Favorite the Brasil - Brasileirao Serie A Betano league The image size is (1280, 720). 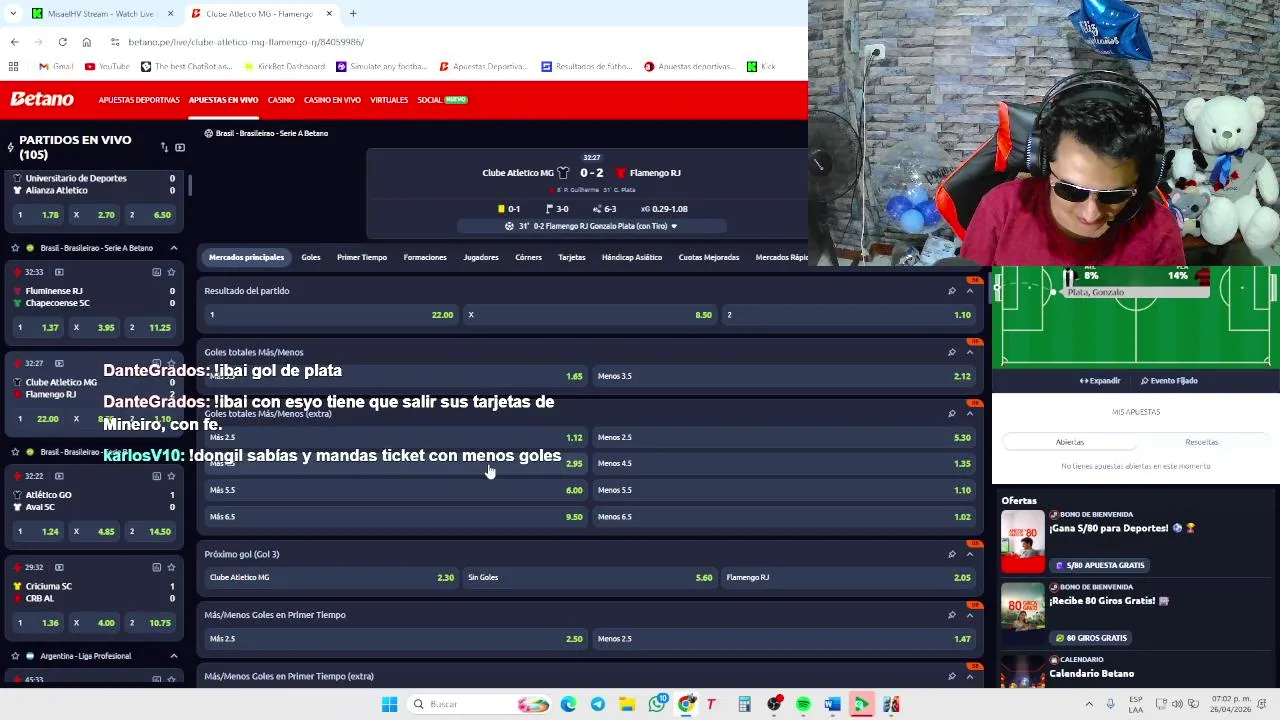[15, 248]
